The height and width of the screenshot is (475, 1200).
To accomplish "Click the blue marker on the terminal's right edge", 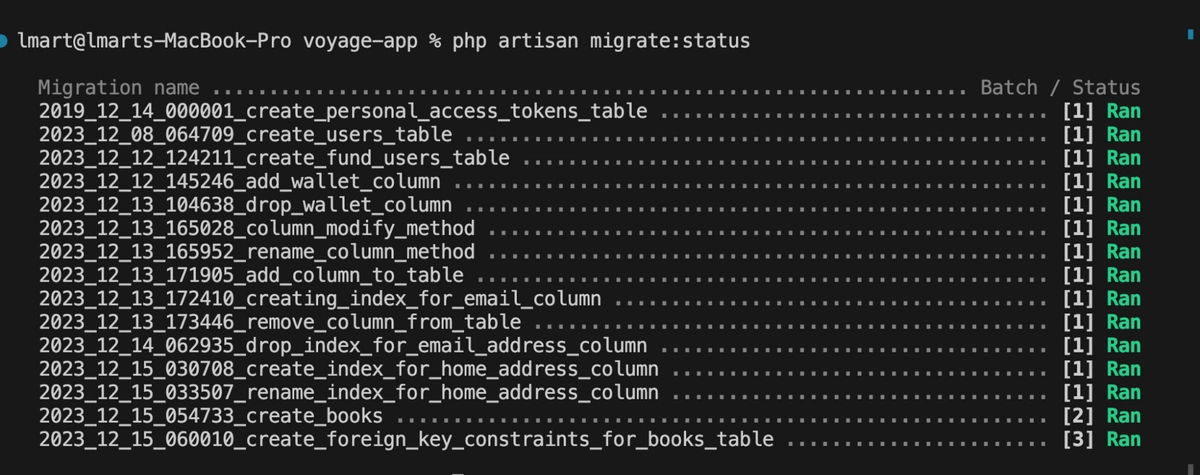I will click(1189, 35).
